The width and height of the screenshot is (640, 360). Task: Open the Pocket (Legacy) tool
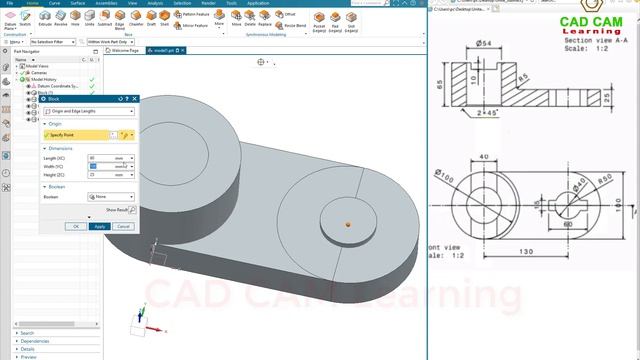pos(319,22)
